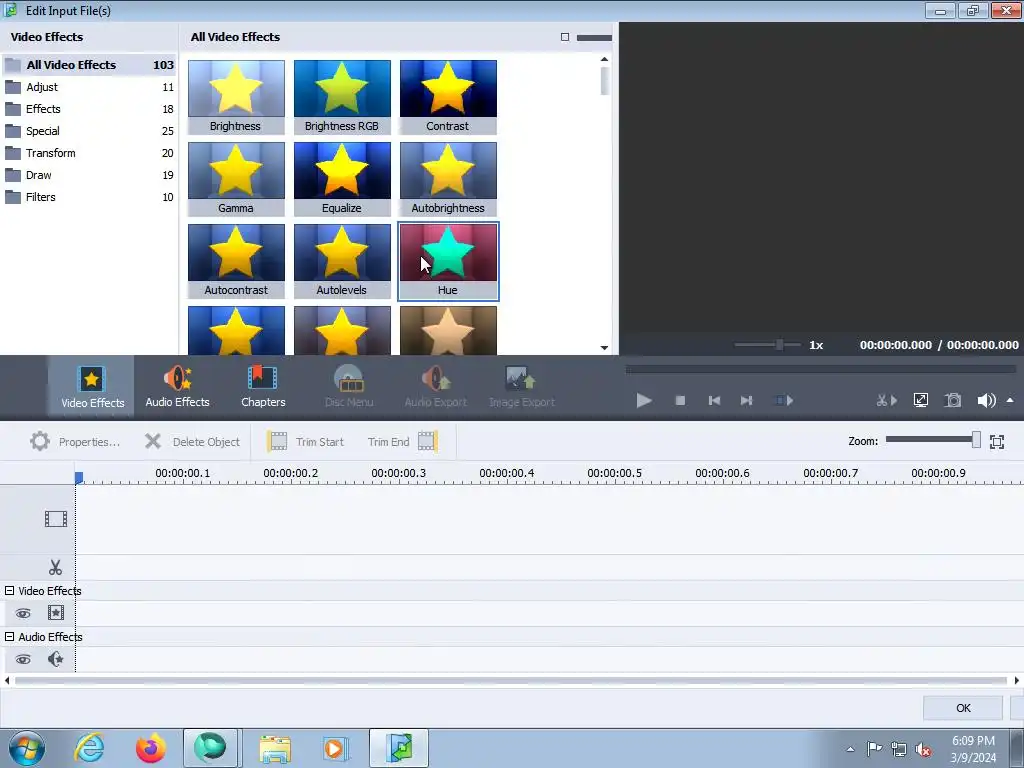
Task: Pick the Autolevels effect
Action: point(342,261)
